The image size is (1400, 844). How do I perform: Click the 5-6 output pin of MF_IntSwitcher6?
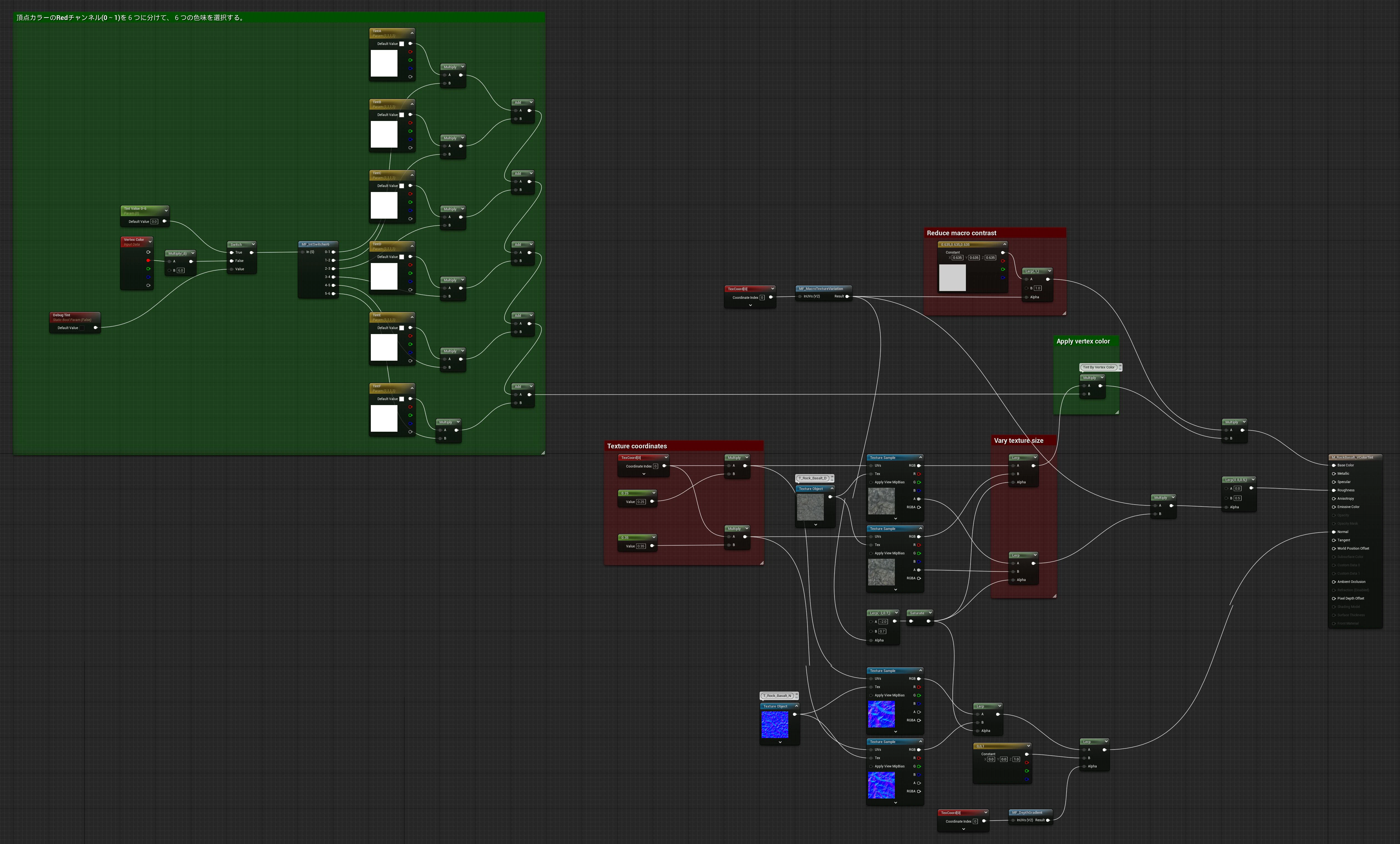click(x=334, y=294)
